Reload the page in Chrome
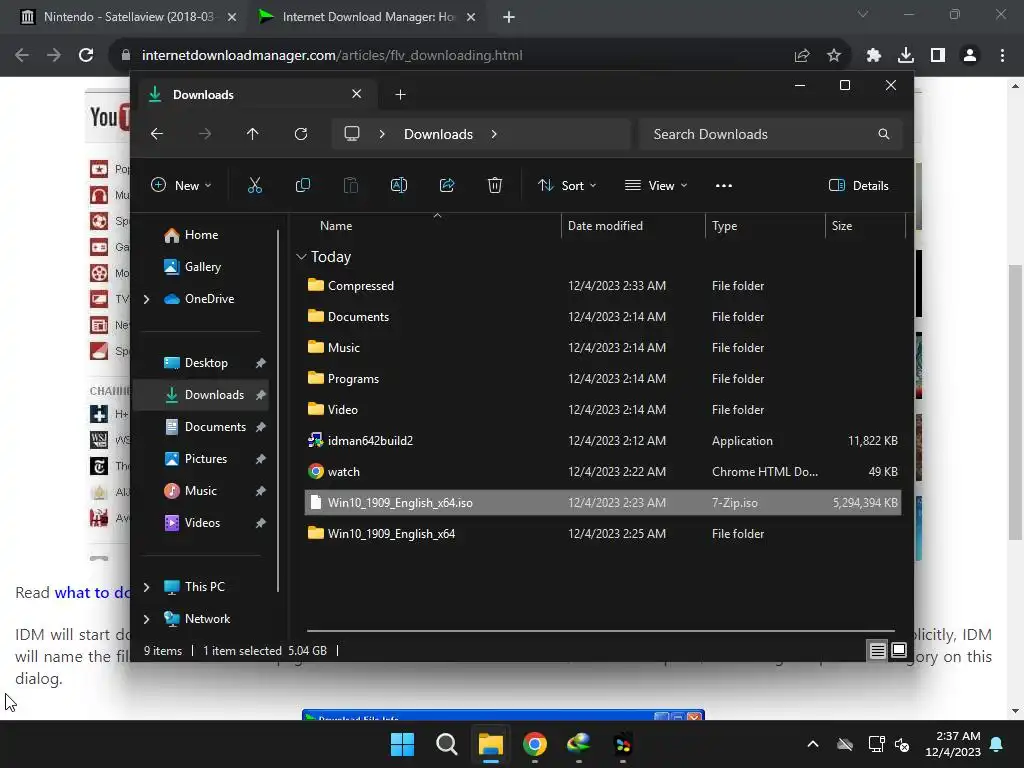 coord(86,56)
